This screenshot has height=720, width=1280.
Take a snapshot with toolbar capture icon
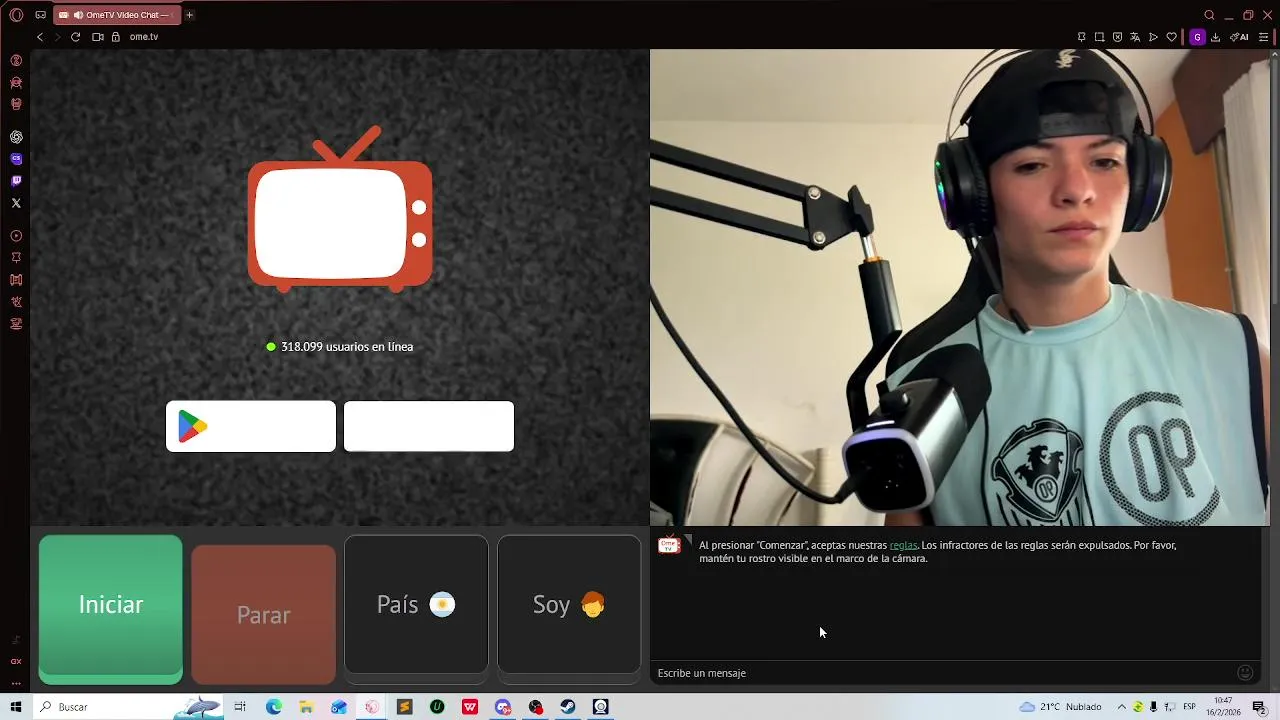[1099, 37]
